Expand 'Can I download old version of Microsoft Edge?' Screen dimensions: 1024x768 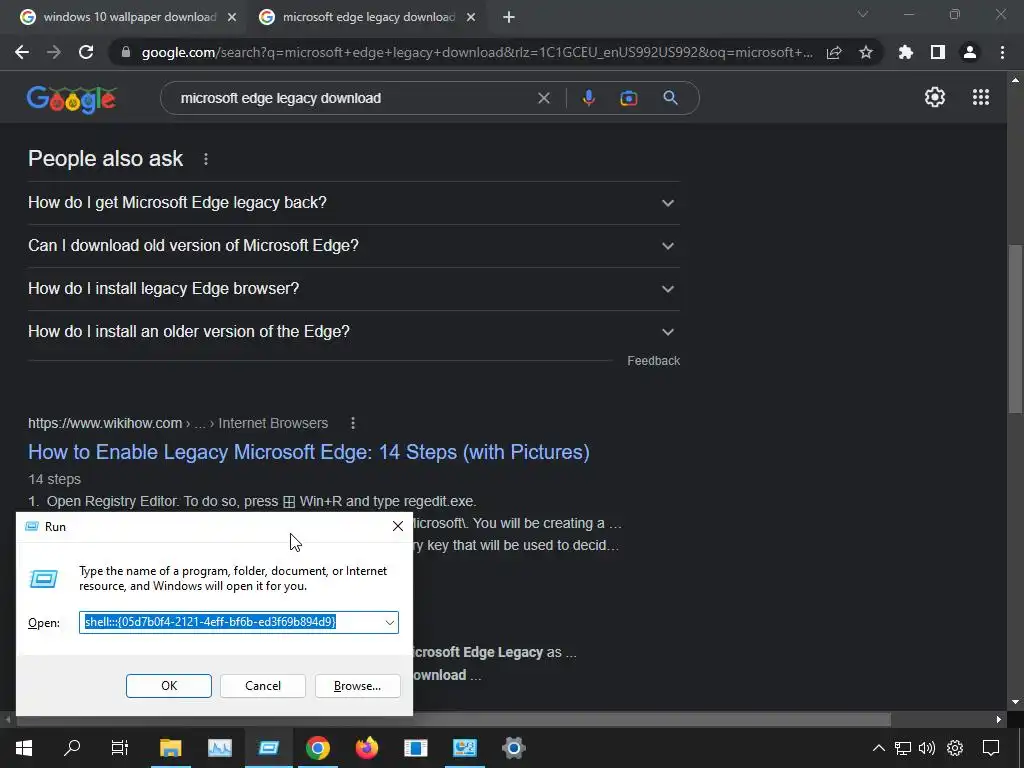[x=353, y=246]
